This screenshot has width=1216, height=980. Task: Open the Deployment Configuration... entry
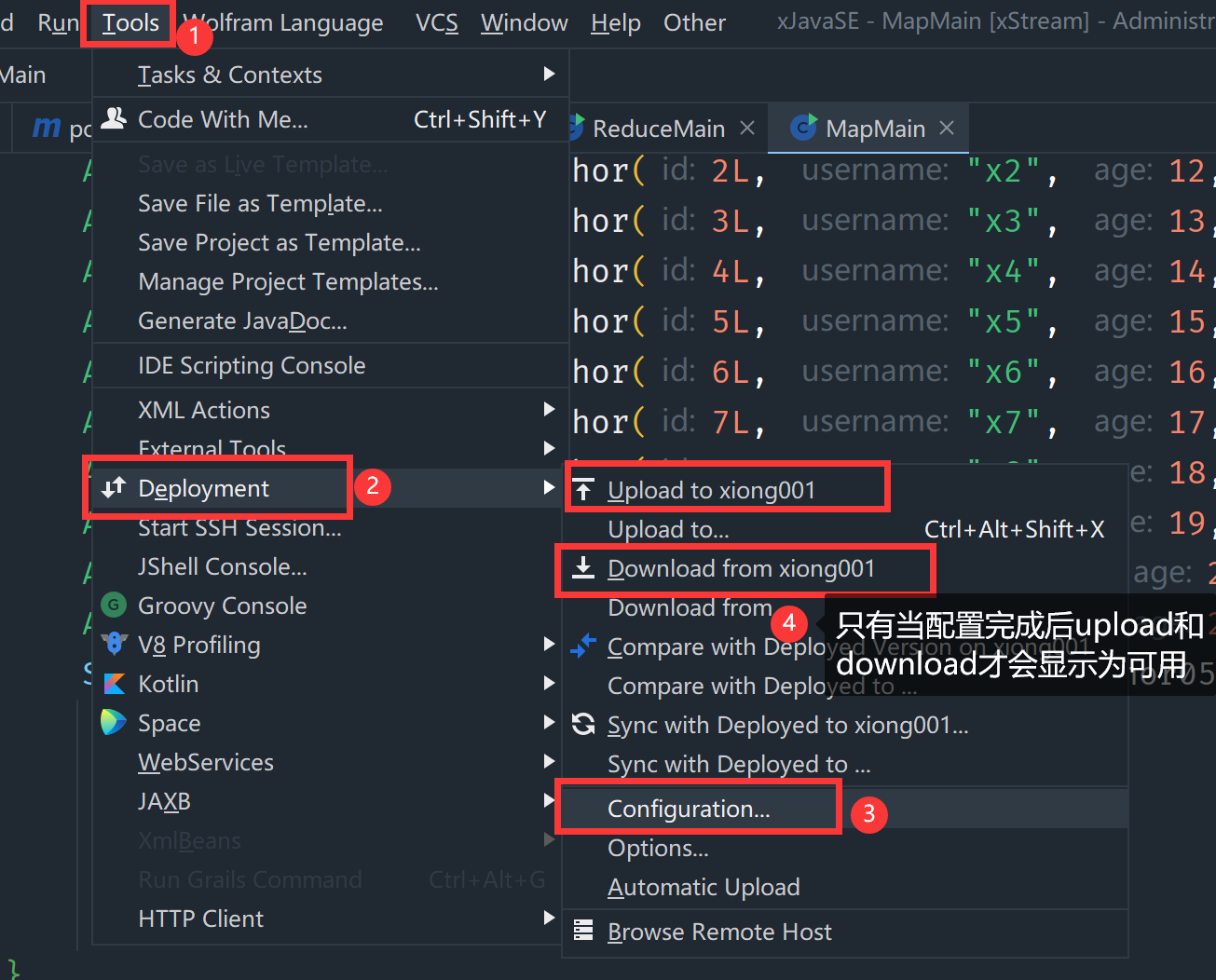[x=689, y=809]
